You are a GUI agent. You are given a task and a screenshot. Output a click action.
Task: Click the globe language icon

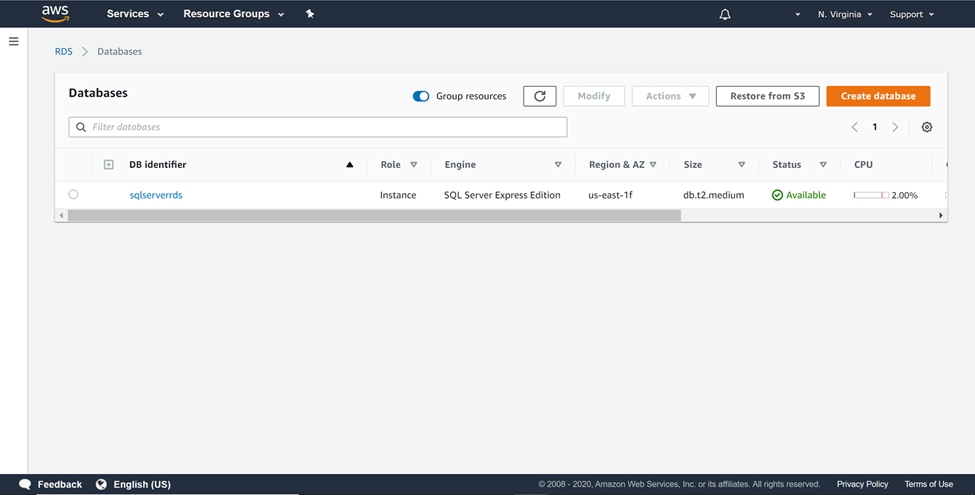tap(101, 484)
